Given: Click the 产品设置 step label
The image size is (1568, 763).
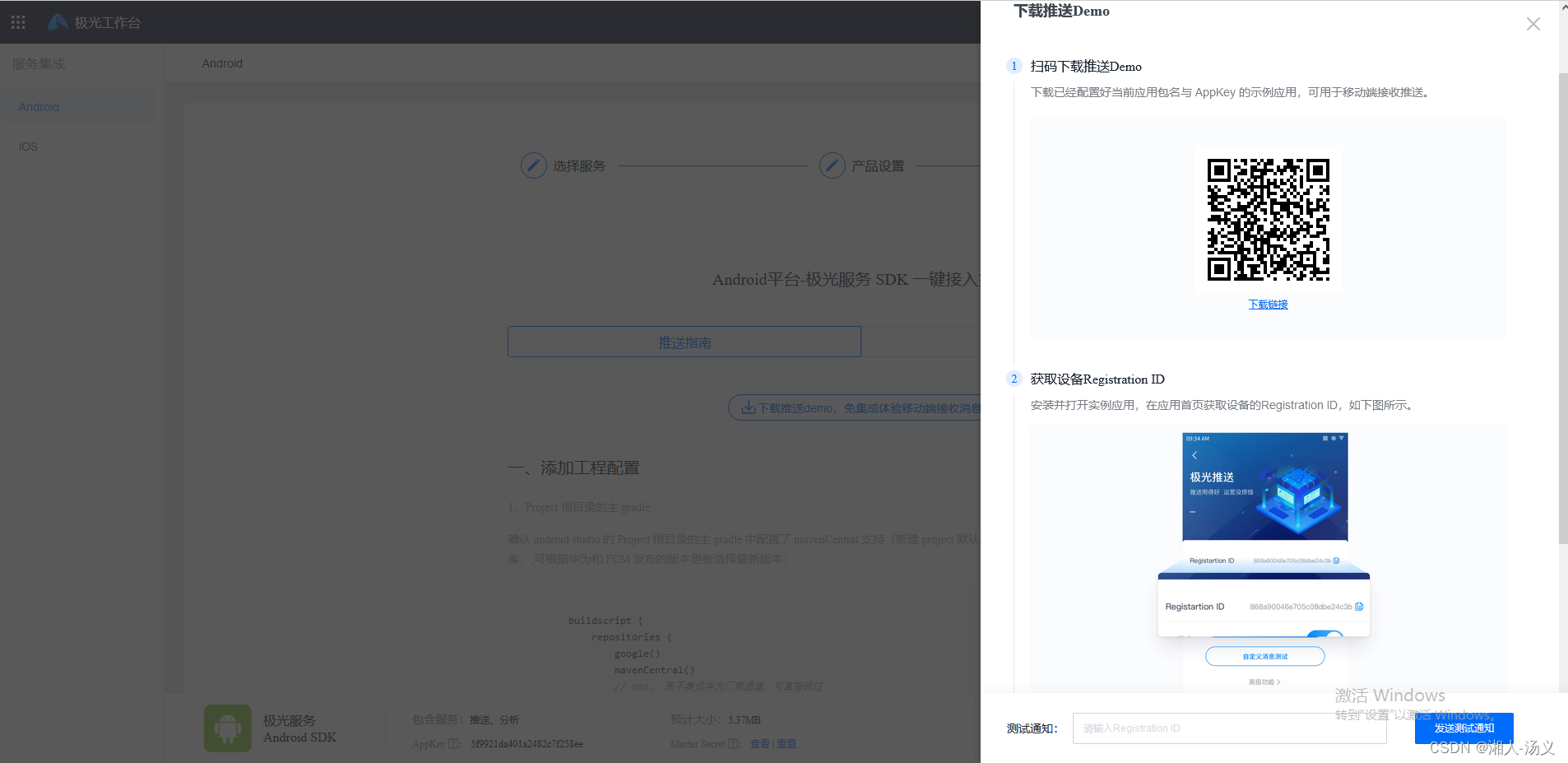Looking at the screenshot, I should (878, 166).
